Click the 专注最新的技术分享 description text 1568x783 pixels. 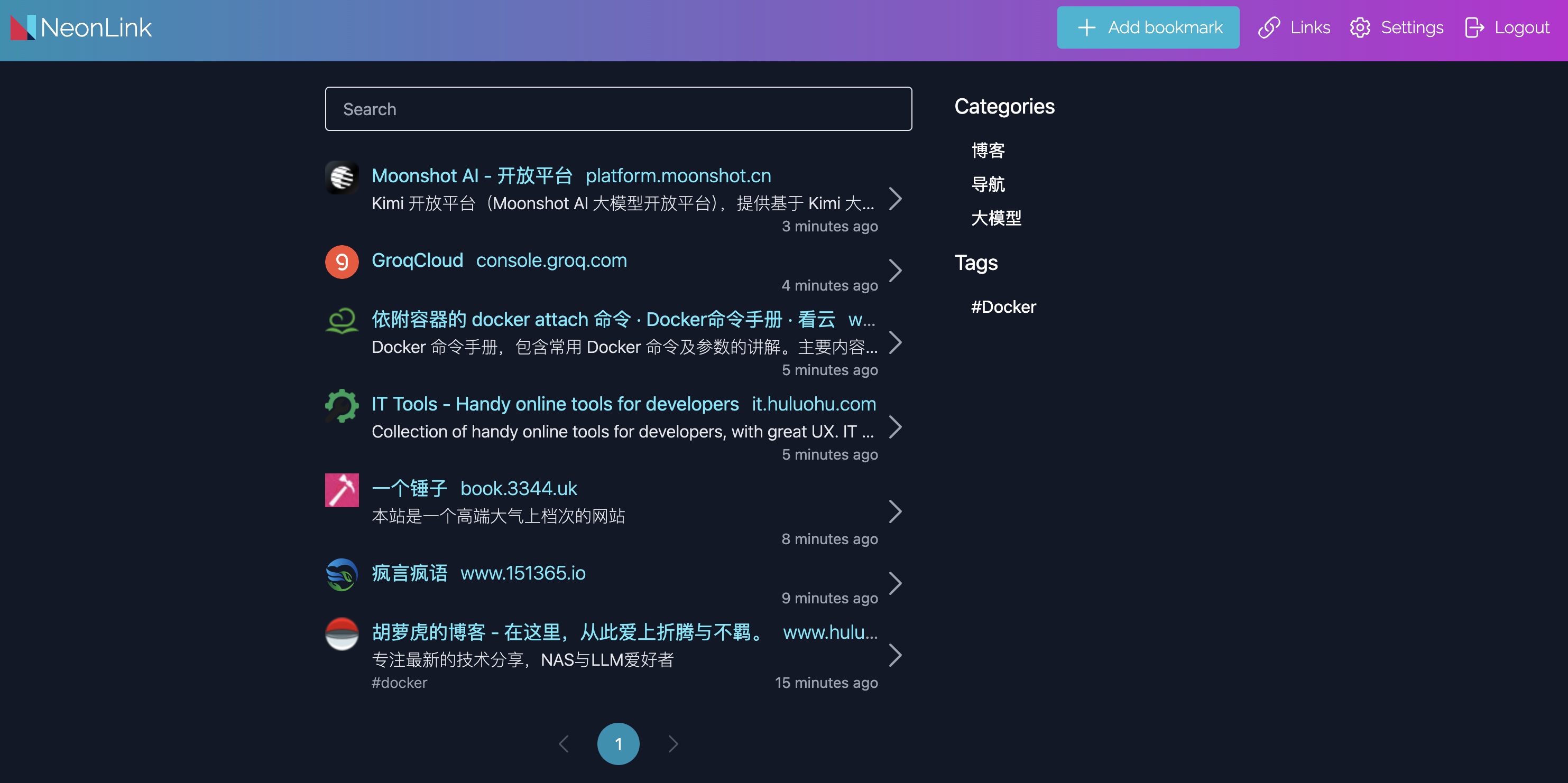[x=523, y=660]
